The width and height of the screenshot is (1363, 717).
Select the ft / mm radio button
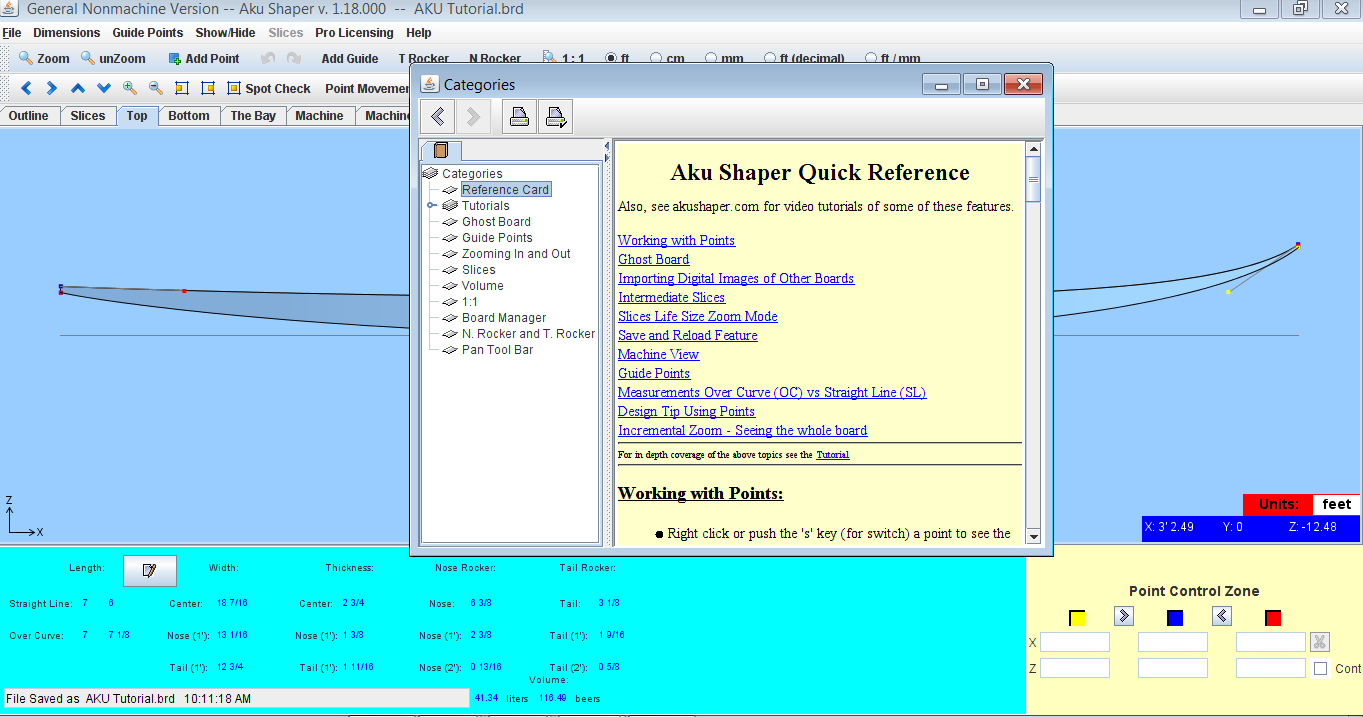pyautogui.click(x=871, y=59)
